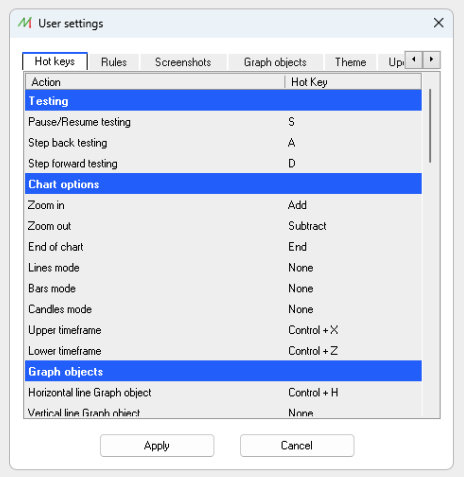Open the Rules tab
This screenshot has height=477, width=464.
click(114, 62)
